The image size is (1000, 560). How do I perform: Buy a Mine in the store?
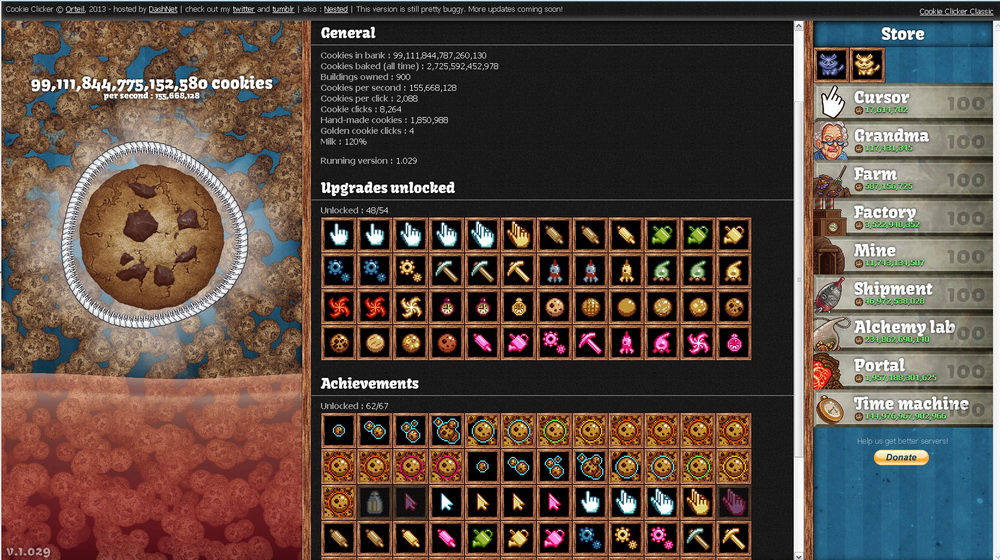(x=903, y=255)
